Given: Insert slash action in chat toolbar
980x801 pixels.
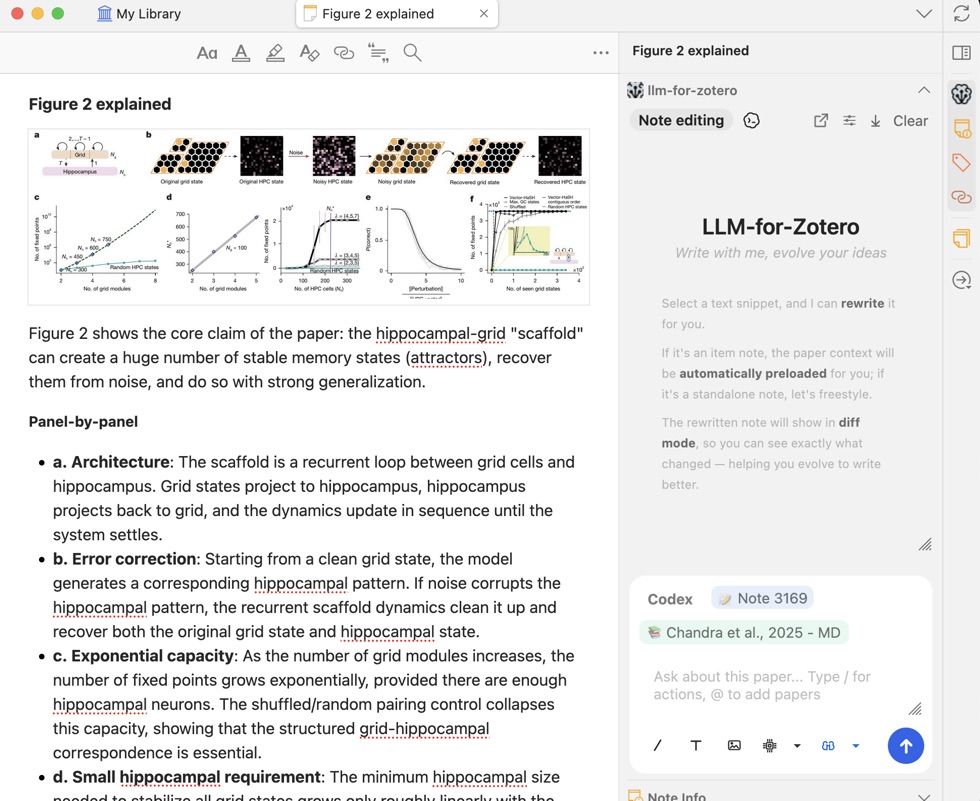Looking at the screenshot, I should coord(658,745).
